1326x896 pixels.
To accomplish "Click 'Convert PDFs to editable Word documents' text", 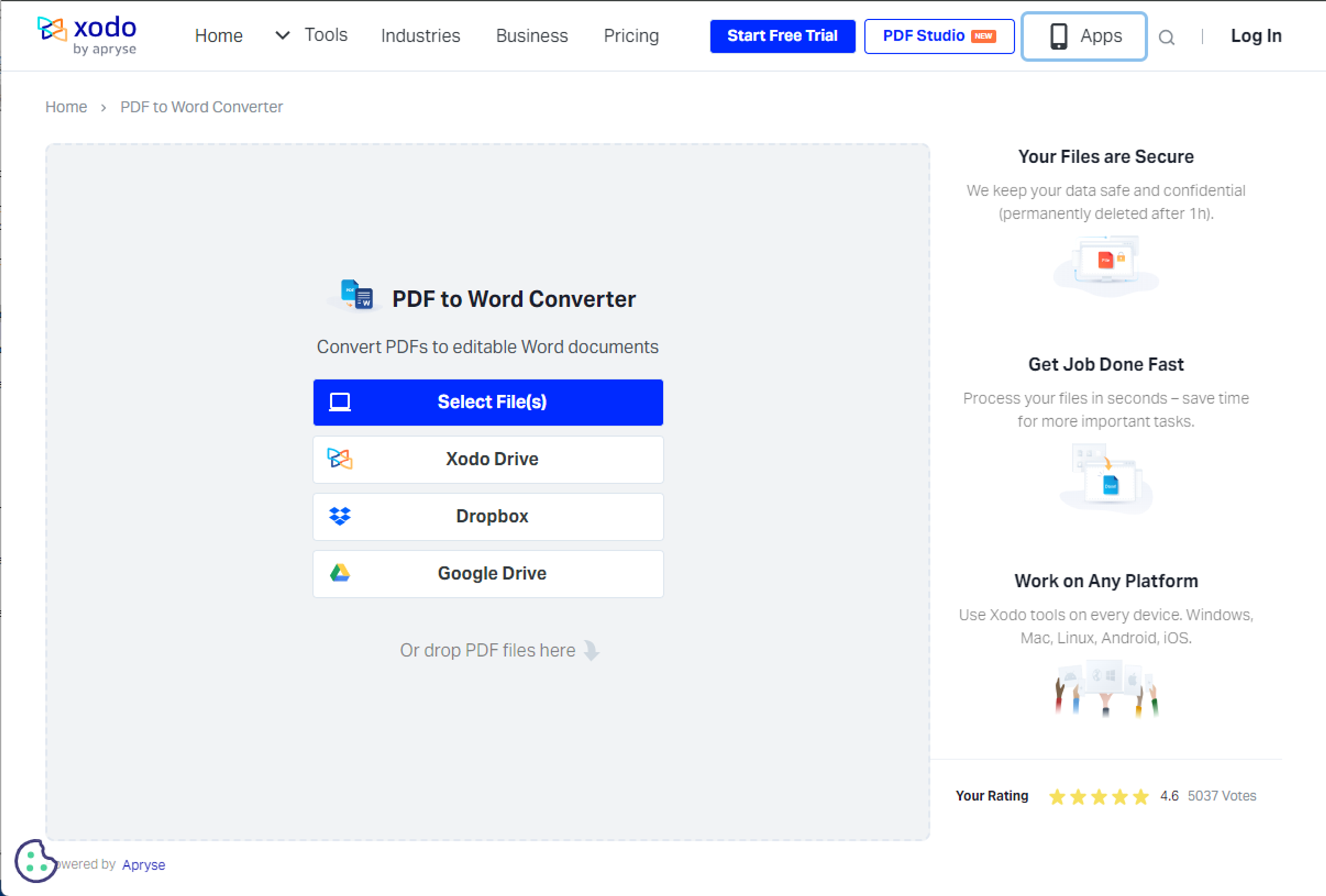I will pyautogui.click(x=488, y=347).
